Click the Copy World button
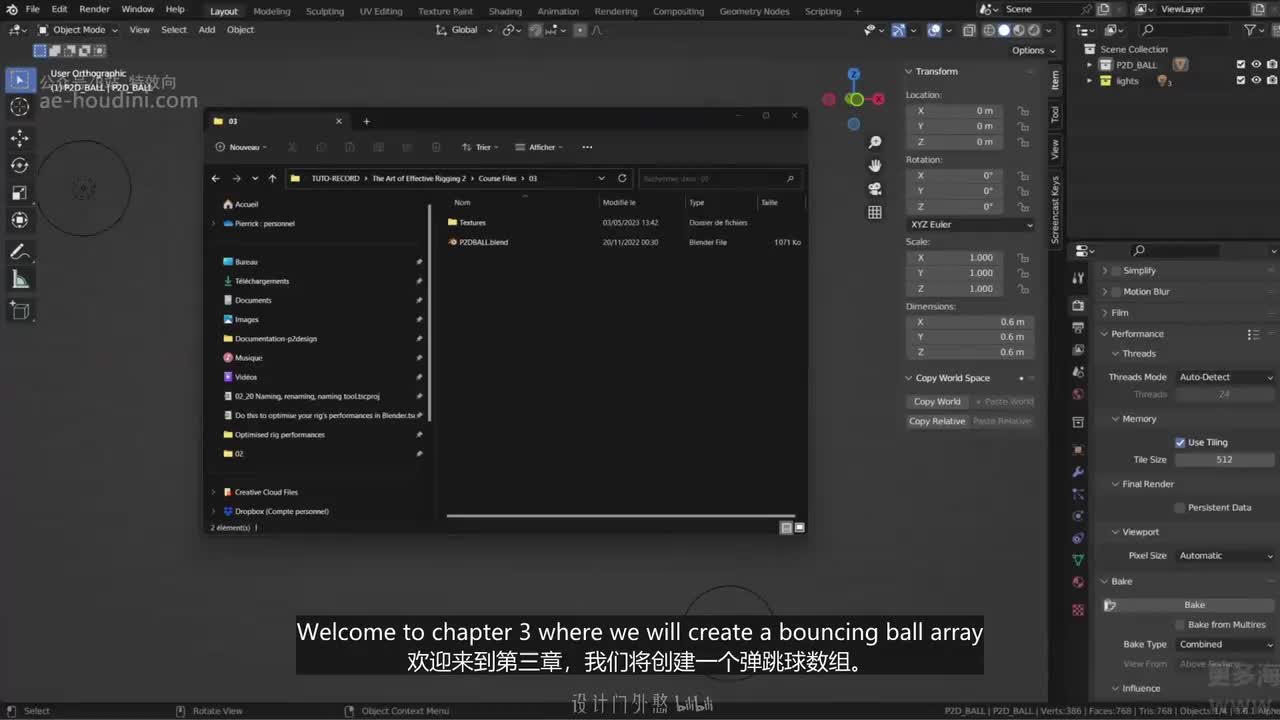 pos(937,401)
